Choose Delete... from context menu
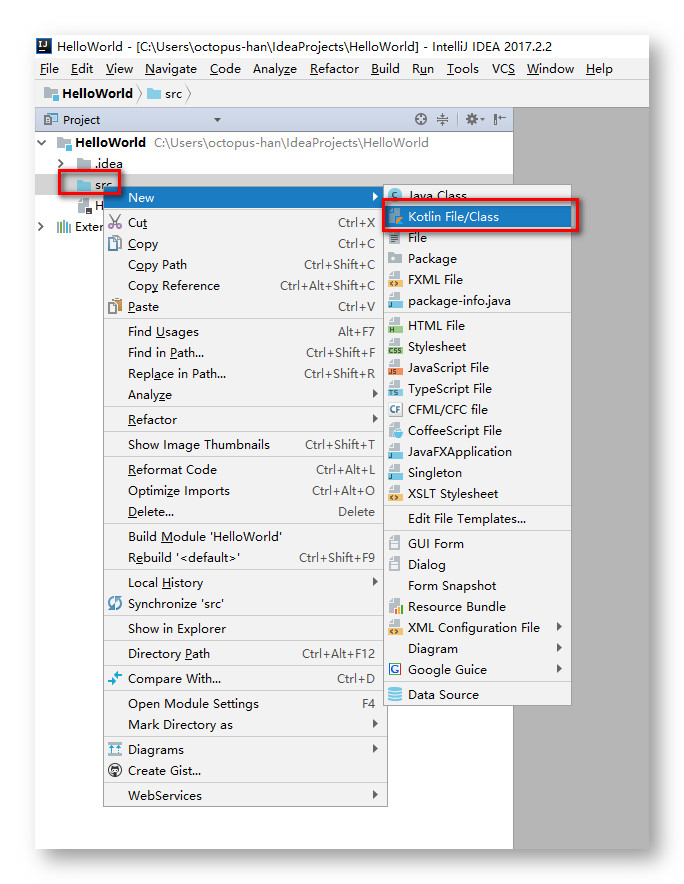 pos(244,511)
